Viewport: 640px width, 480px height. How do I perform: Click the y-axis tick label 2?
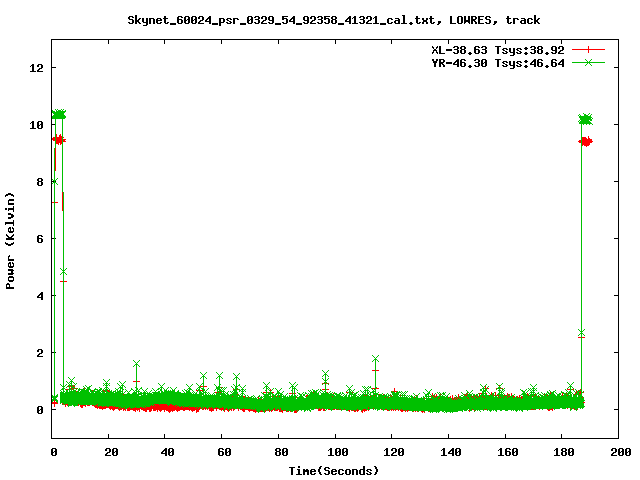click(x=40, y=353)
